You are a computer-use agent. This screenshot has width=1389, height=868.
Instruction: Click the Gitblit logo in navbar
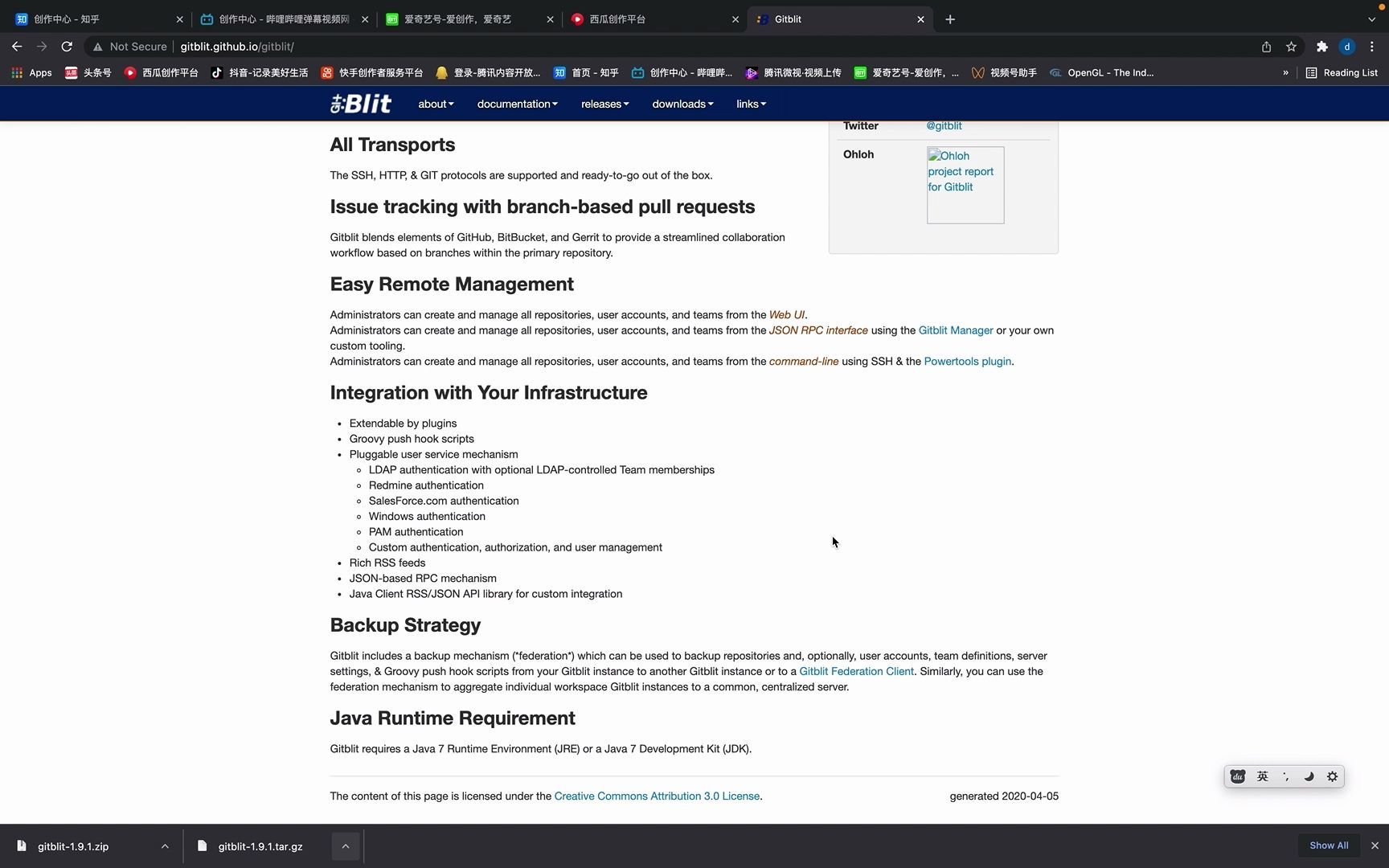click(361, 104)
